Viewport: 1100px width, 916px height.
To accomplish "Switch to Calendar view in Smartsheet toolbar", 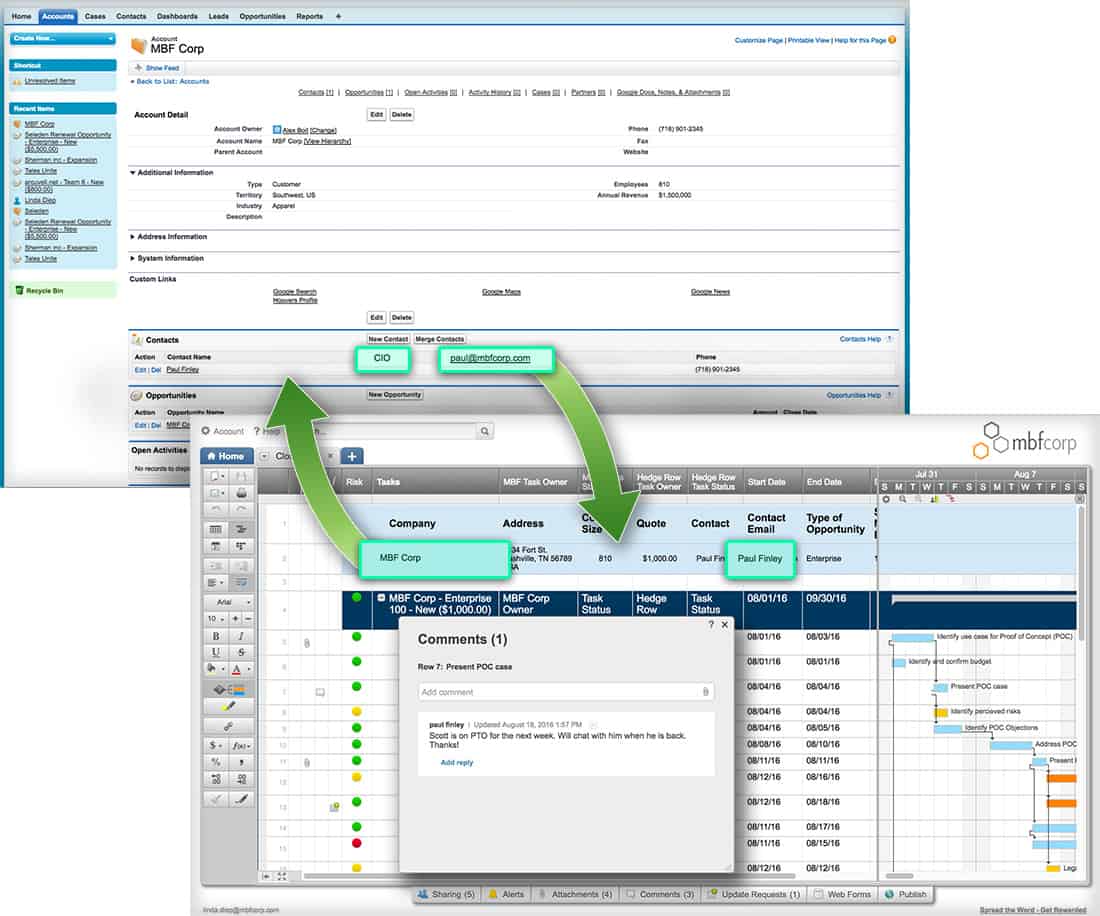I will [x=215, y=546].
